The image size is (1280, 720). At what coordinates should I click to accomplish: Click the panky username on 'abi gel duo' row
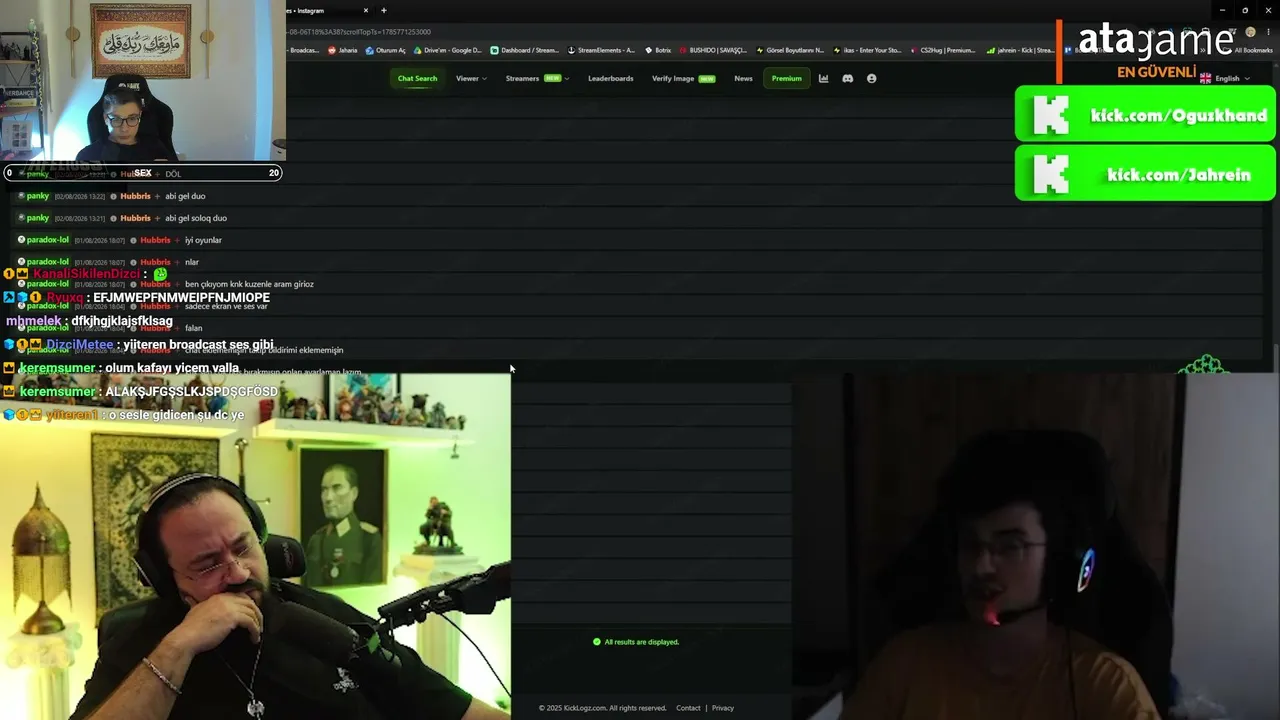[x=38, y=196]
